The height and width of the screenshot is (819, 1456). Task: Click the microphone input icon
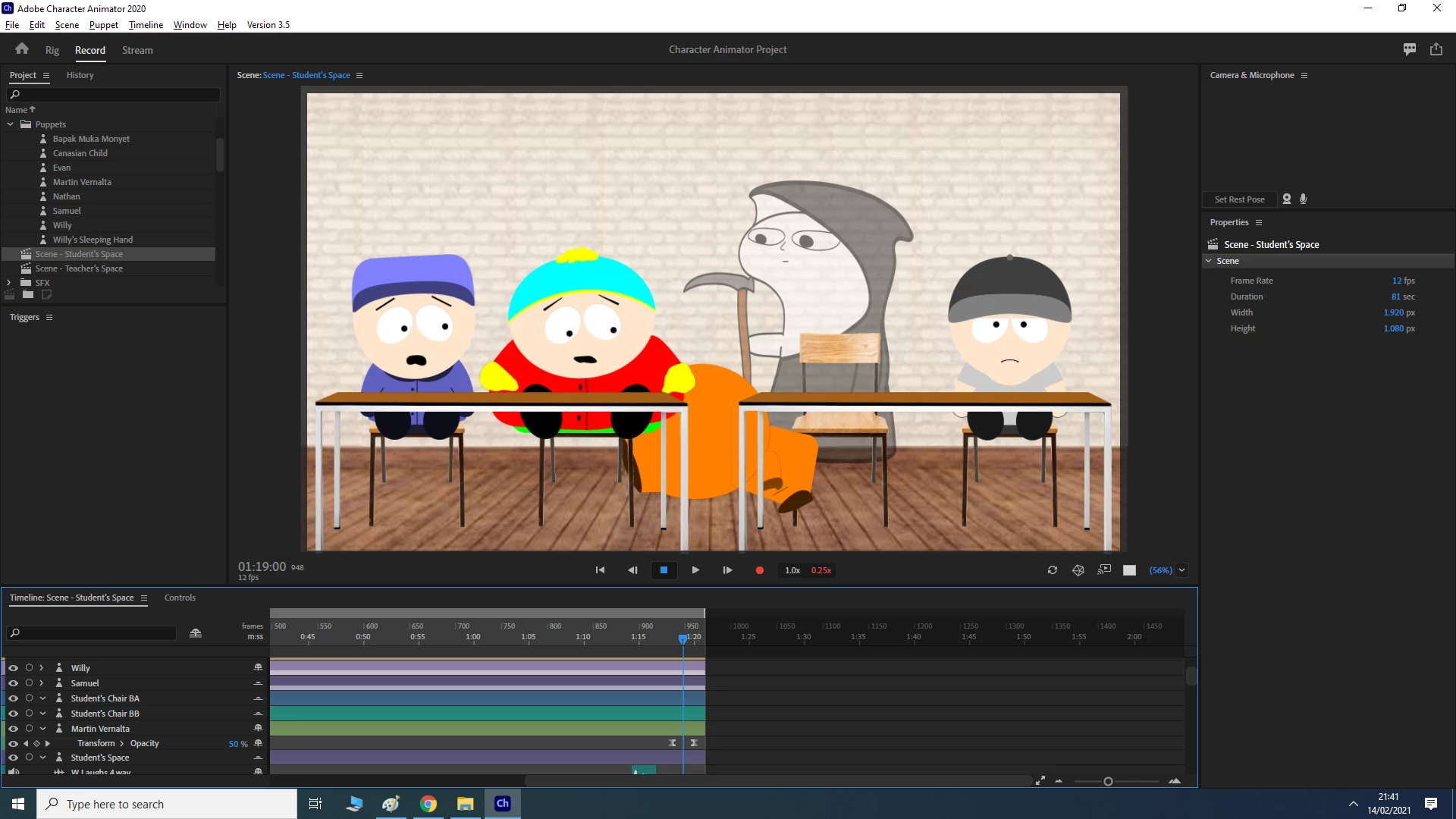coord(1304,199)
